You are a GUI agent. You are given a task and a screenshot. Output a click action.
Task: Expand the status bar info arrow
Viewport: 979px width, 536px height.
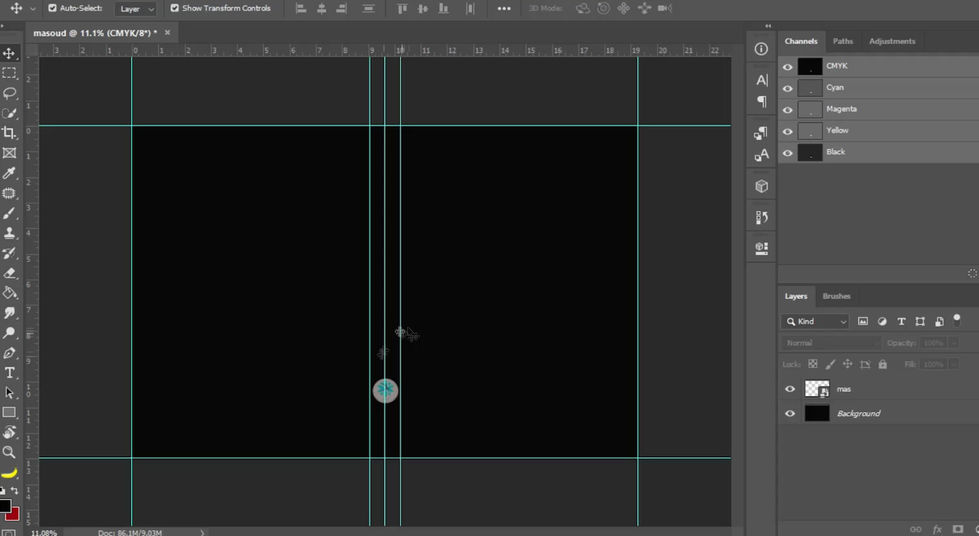[202, 532]
